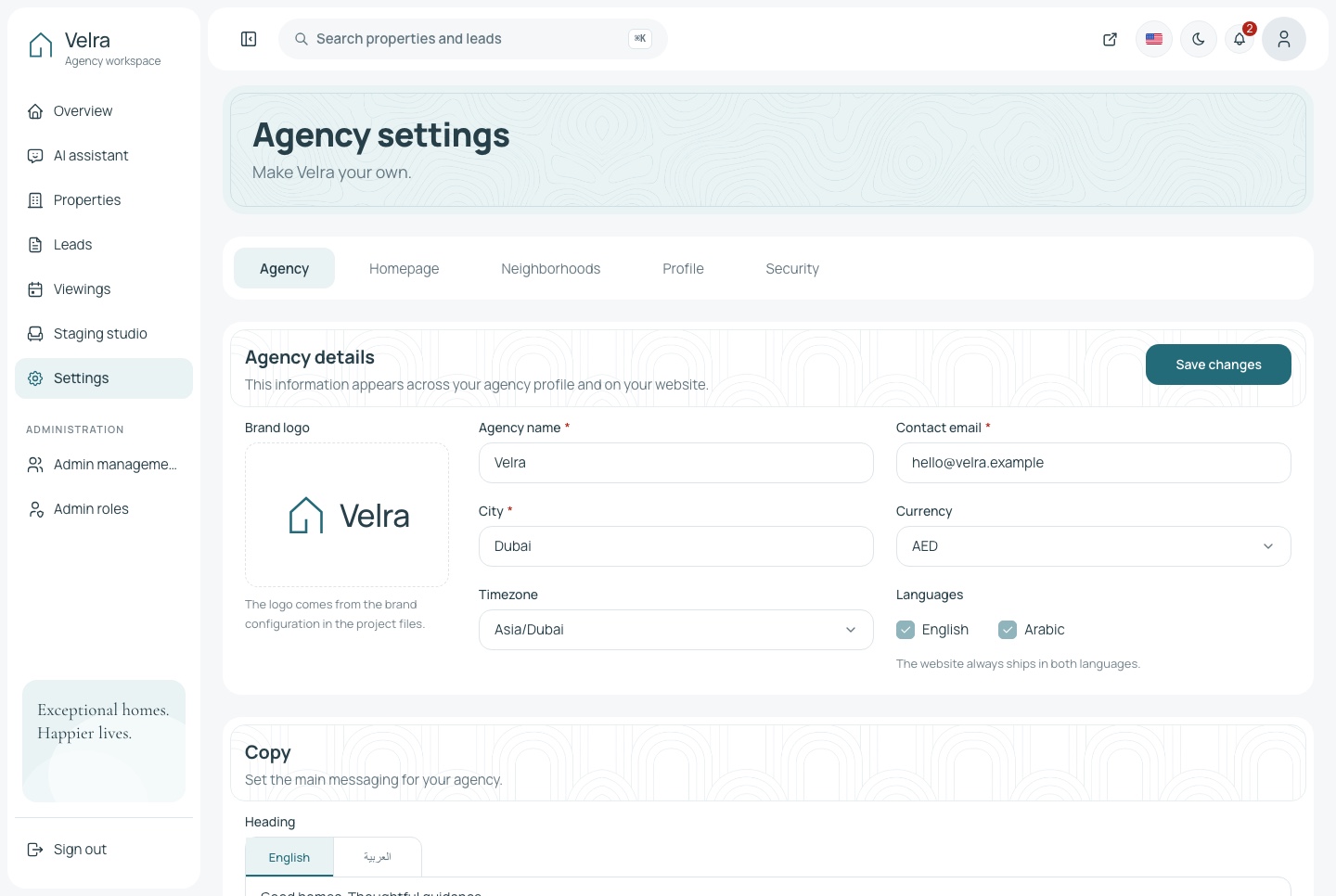Click the Sign out arrow icon
Screen dimensions: 1336x896
pyautogui.click(x=35, y=850)
